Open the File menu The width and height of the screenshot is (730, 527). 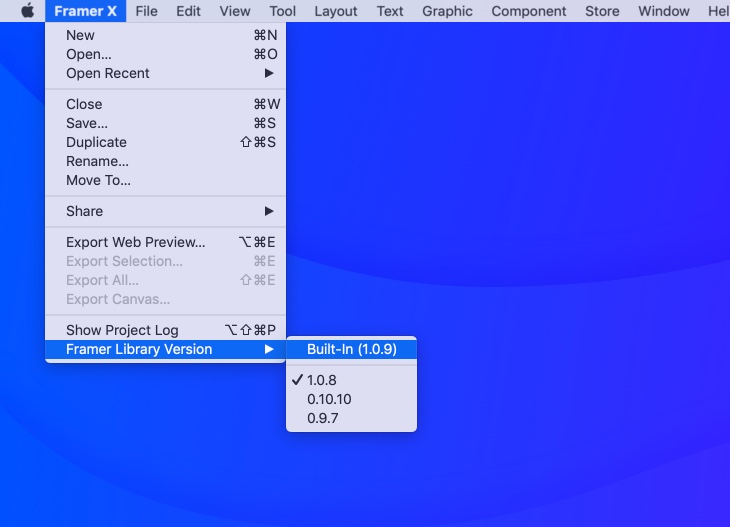point(146,11)
